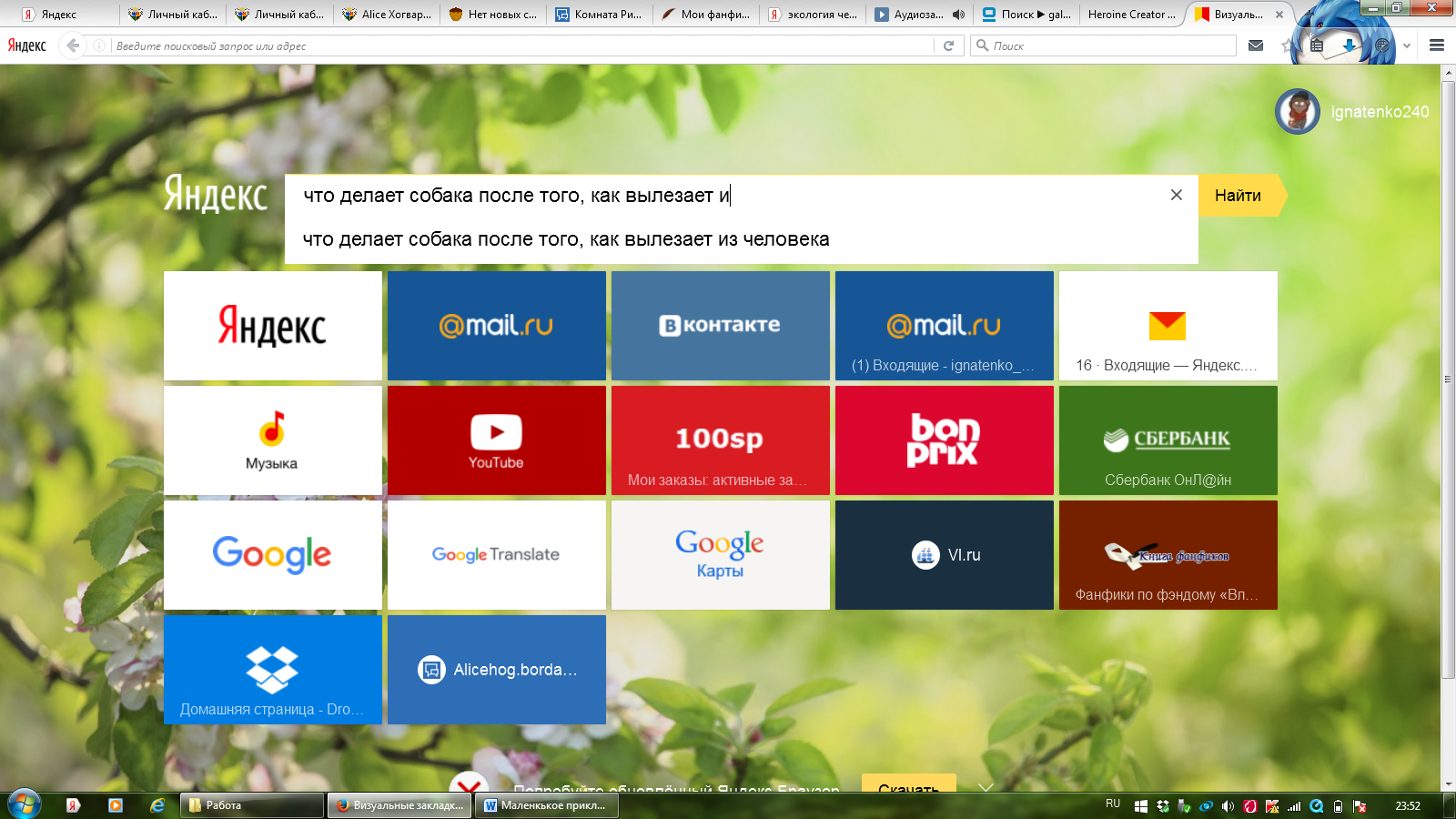Open mail.ru tile labeled '(1) Входящие - ignatenko_'
This screenshot has width=1456, height=819.
(x=945, y=326)
